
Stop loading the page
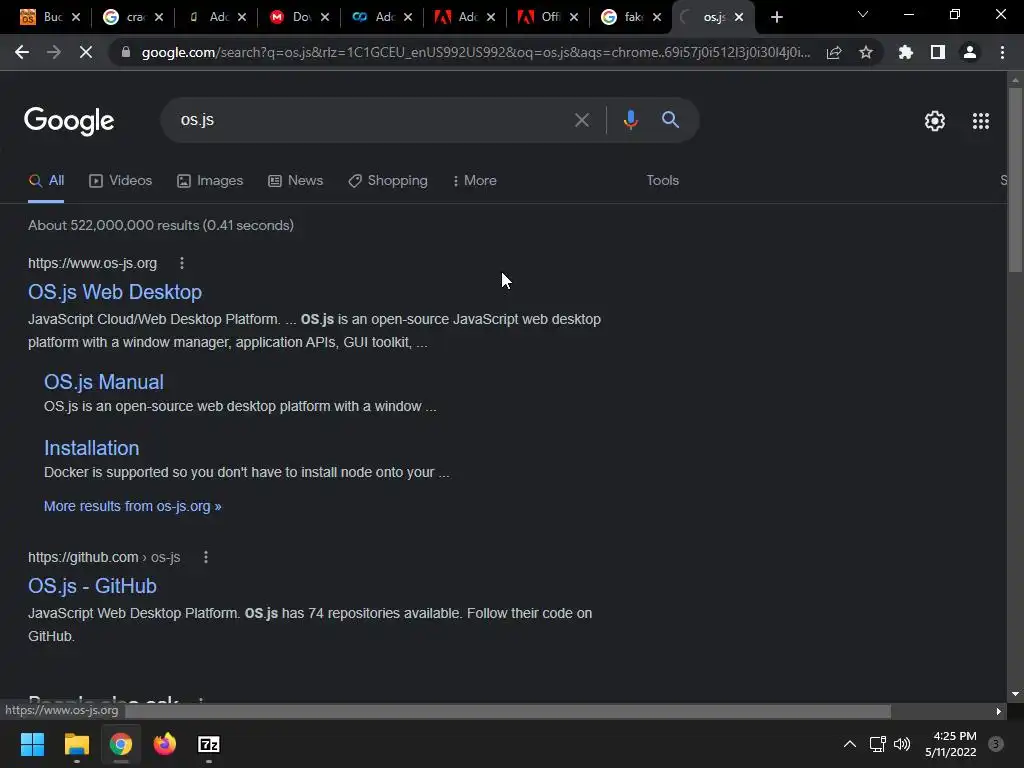[x=86, y=52]
